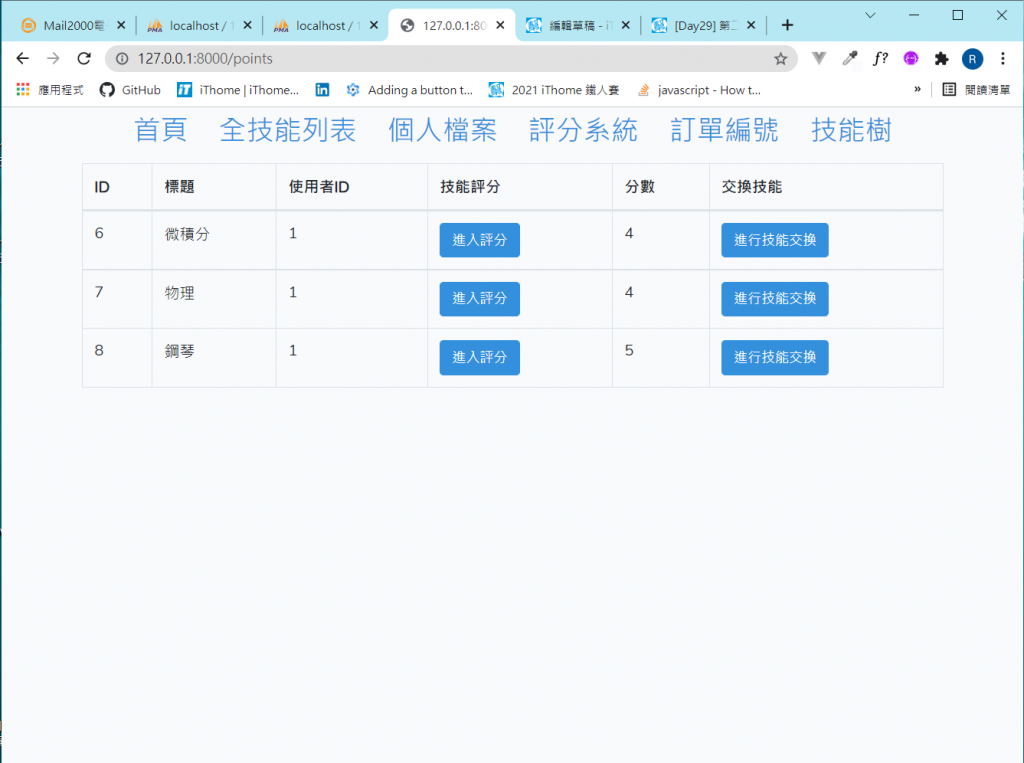This screenshot has width=1024, height=763.
Task: Close the [Day29] tab
Action: pyautogui.click(x=751, y=25)
